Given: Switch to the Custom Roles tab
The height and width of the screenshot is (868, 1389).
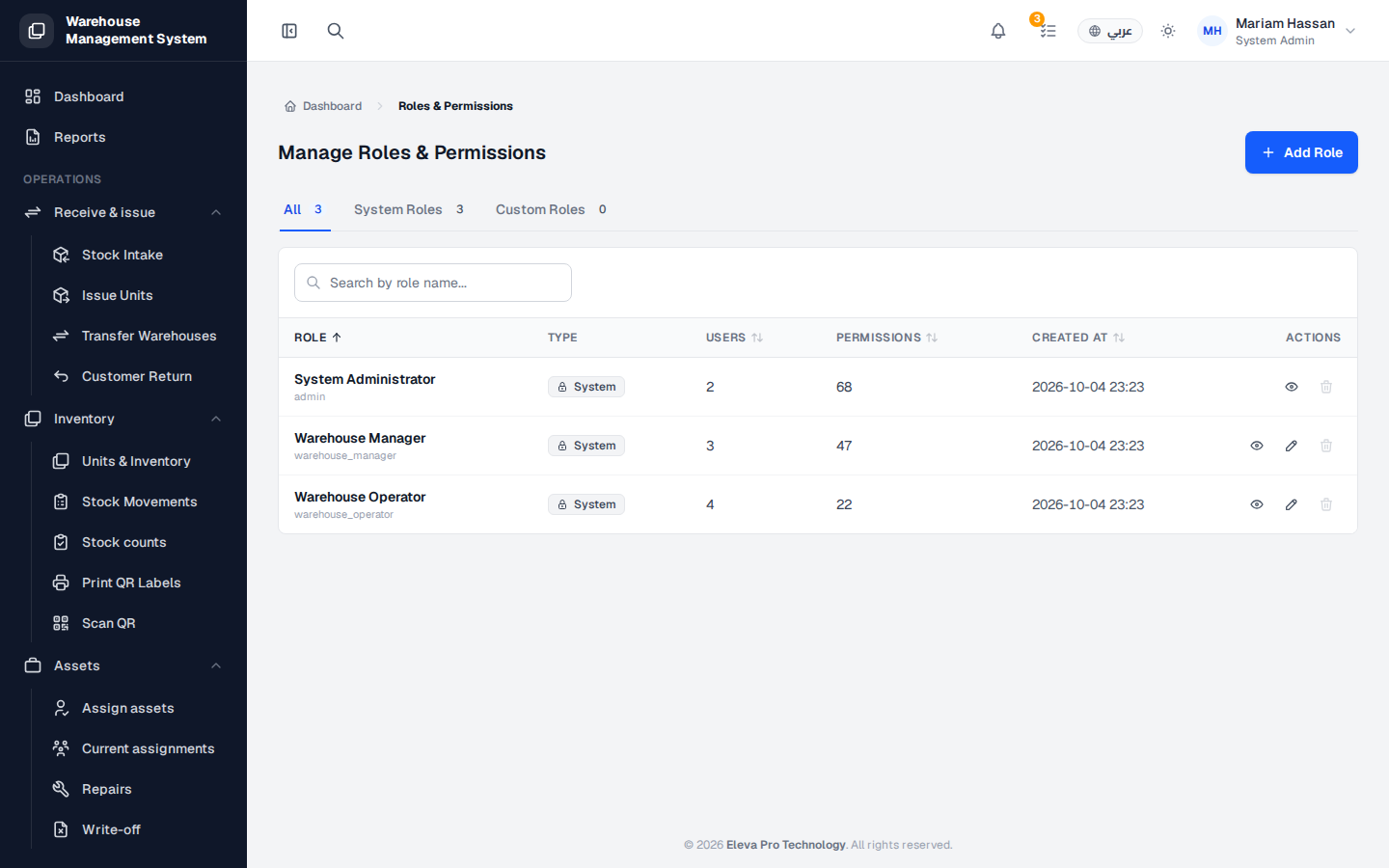Looking at the screenshot, I should [x=551, y=209].
